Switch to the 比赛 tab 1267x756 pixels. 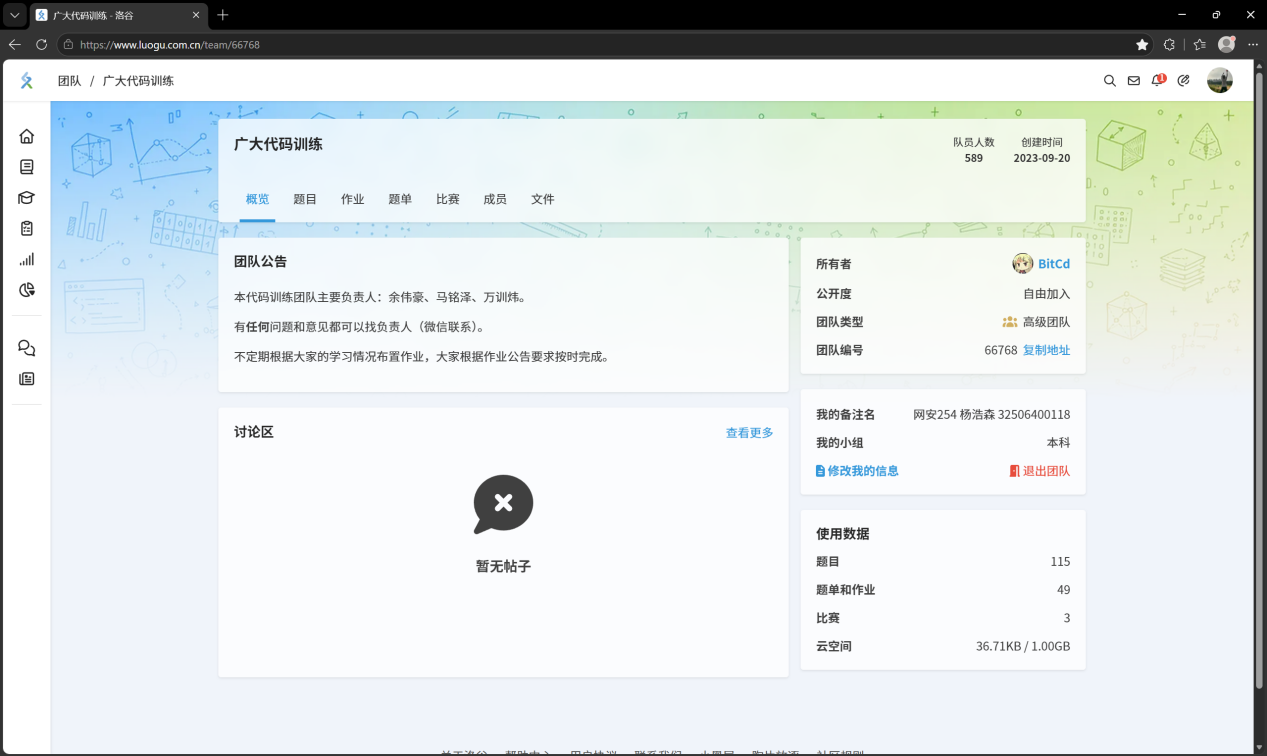[x=448, y=199]
